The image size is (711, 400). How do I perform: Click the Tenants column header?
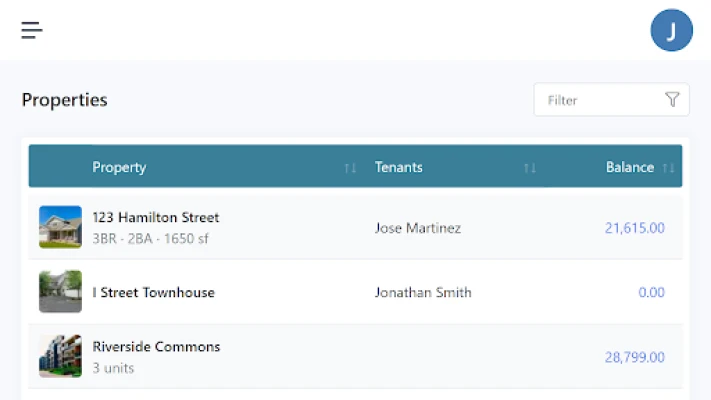(x=398, y=168)
